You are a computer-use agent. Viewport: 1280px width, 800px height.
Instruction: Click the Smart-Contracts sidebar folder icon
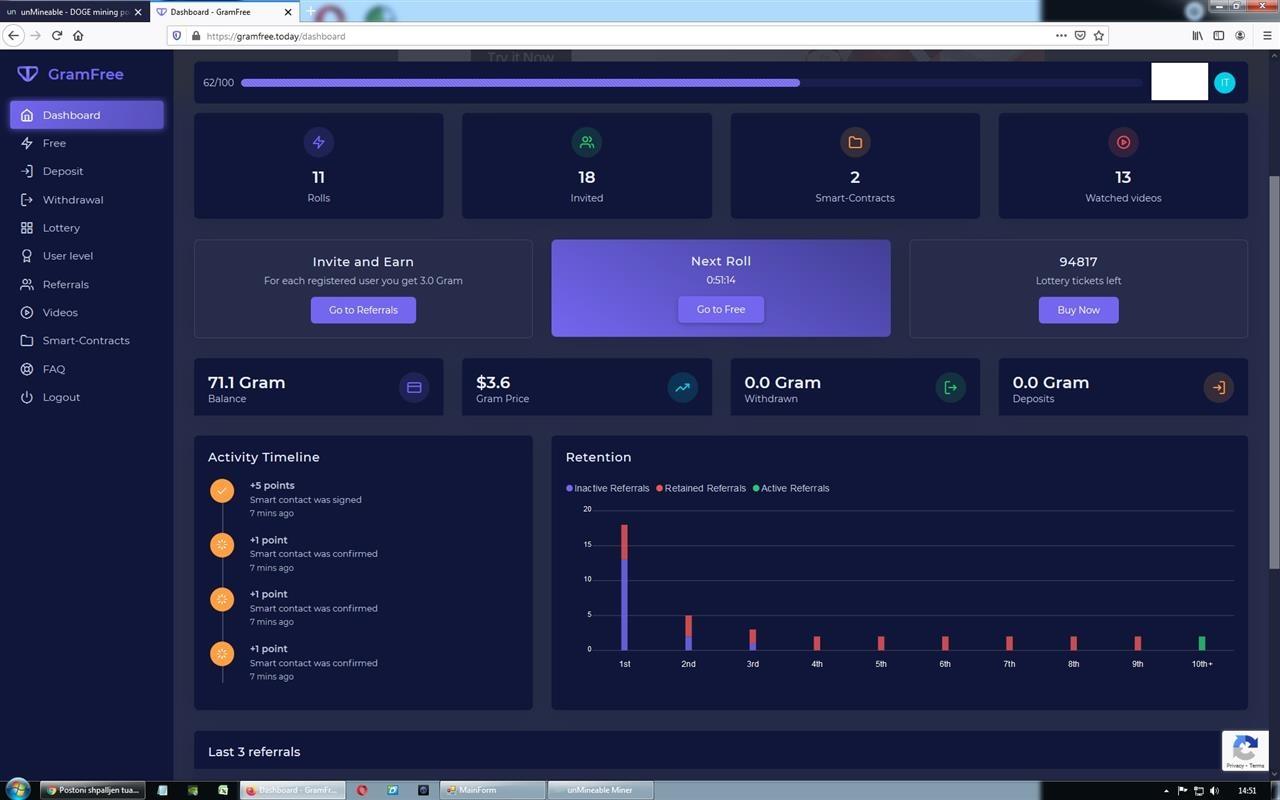[x=27, y=340]
